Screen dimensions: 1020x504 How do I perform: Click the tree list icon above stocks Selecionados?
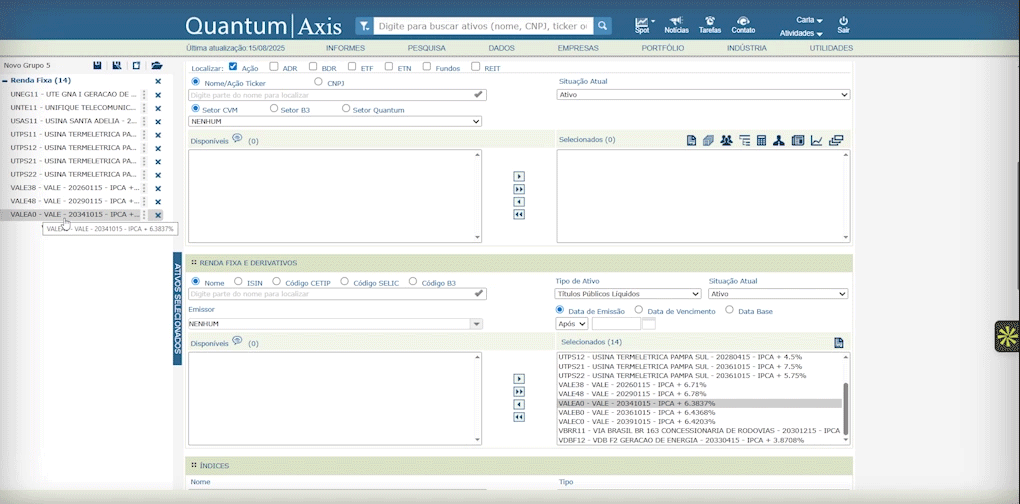point(745,140)
